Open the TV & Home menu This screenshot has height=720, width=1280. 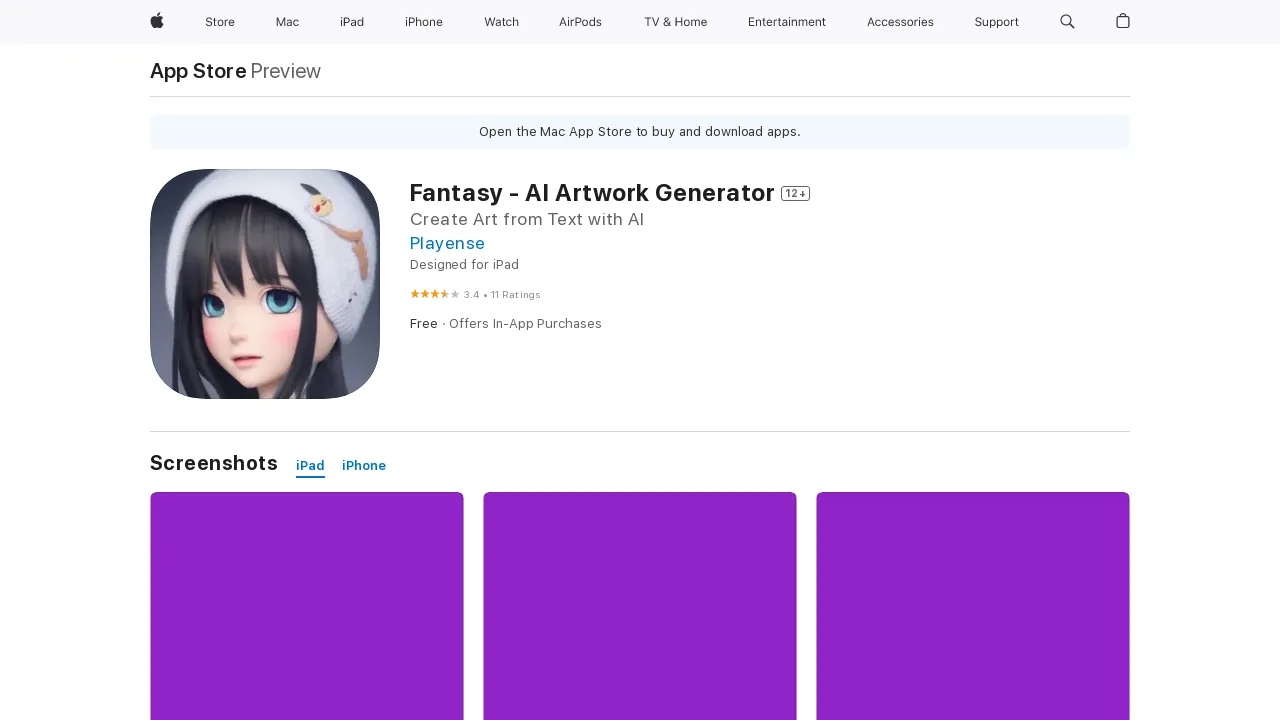tap(675, 22)
